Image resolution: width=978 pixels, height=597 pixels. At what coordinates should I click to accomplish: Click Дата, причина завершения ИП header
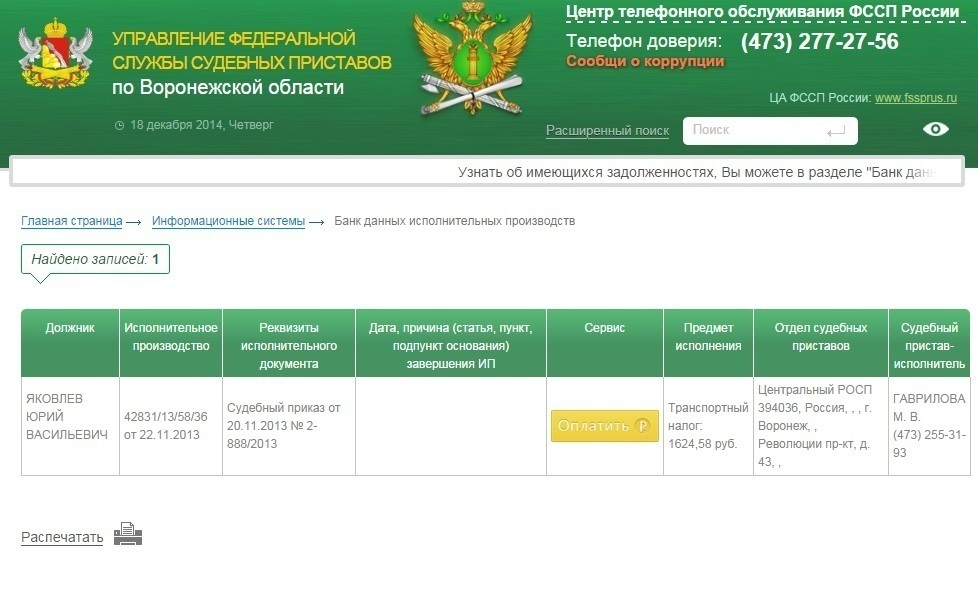pos(451,342)
